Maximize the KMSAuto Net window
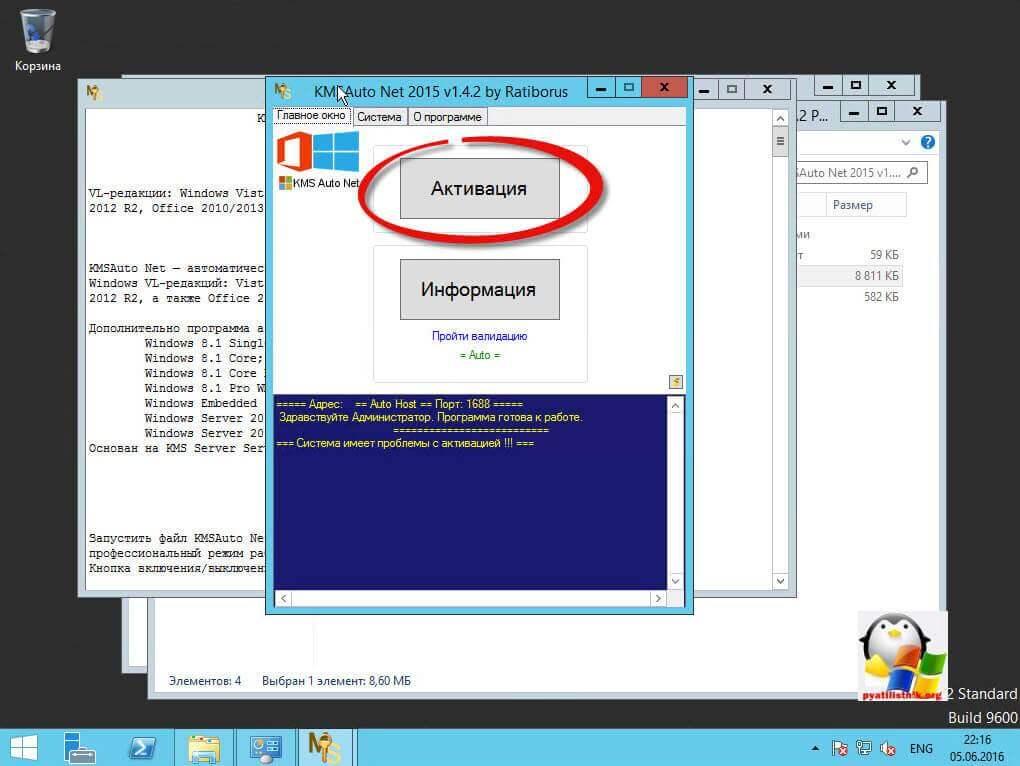Image resolution: width=1020 pixels, height=766 pixels. pyautogui.click(x=628, y=87)
